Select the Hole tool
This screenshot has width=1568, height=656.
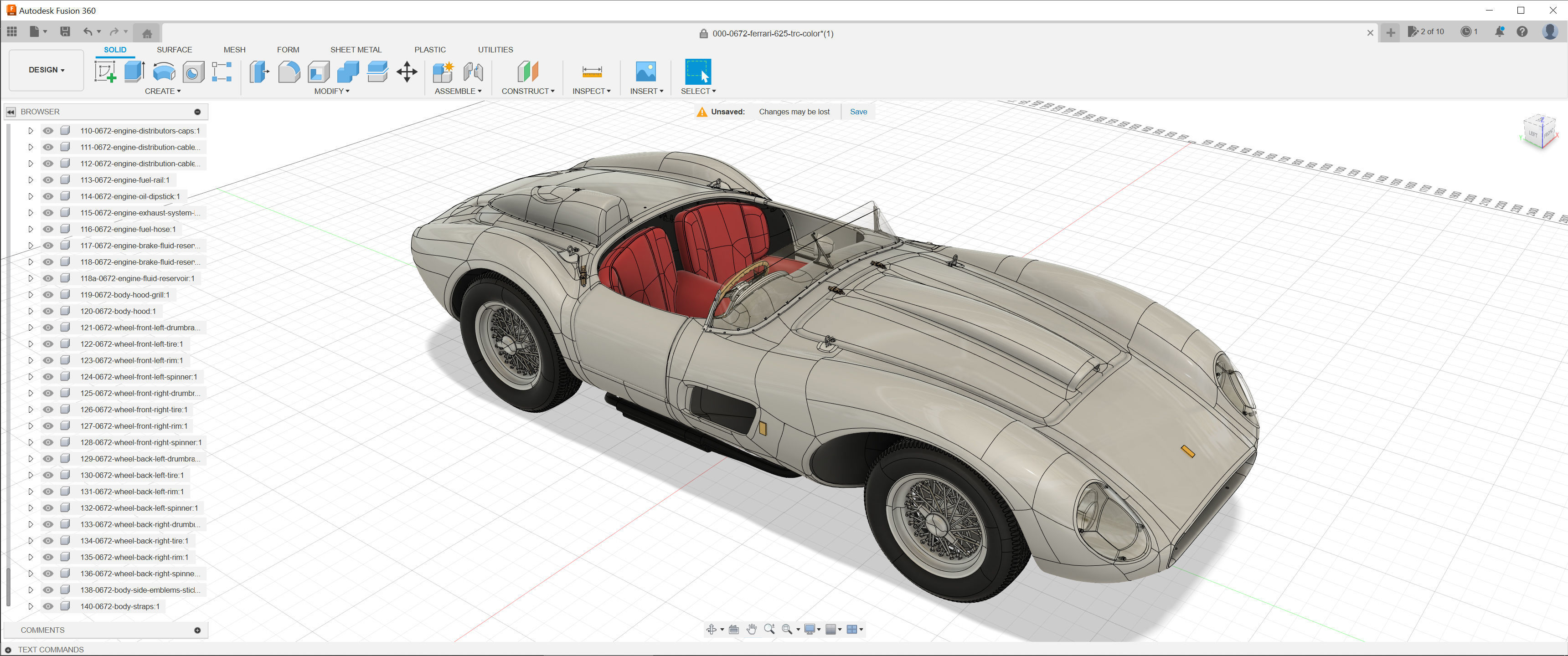193,72
